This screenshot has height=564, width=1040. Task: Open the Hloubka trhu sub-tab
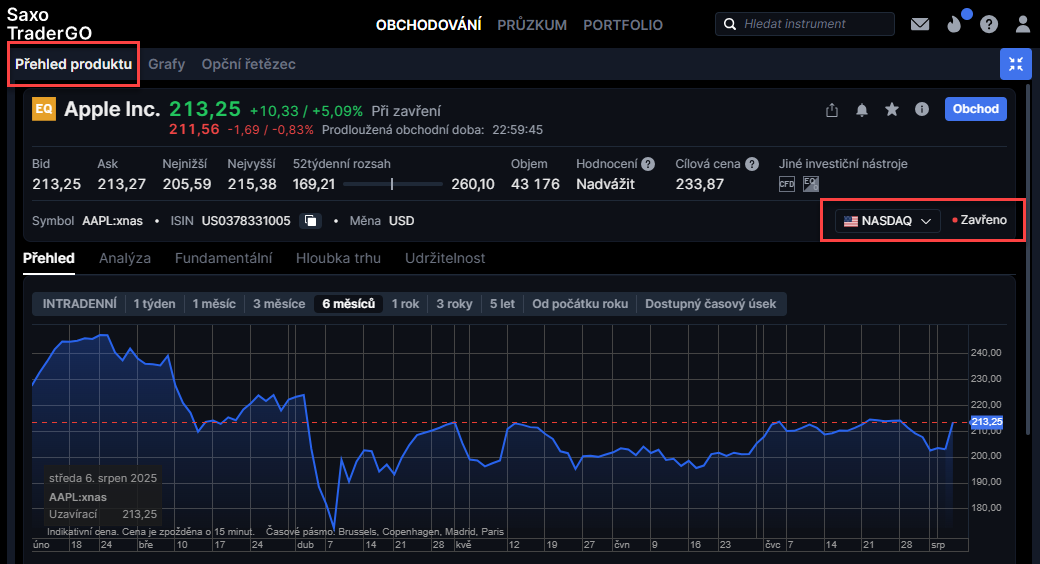(338, 258)
